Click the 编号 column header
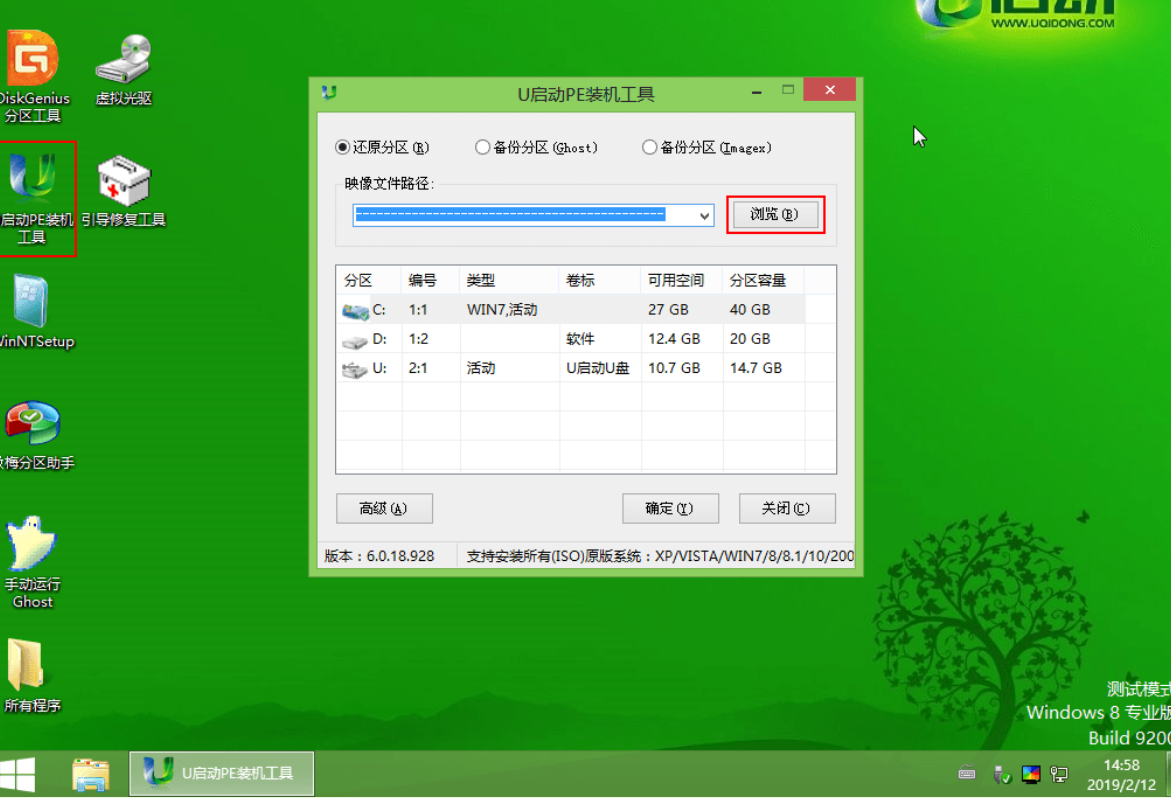The width and height of the screenshot is (1171, 798). click(430, 281)
